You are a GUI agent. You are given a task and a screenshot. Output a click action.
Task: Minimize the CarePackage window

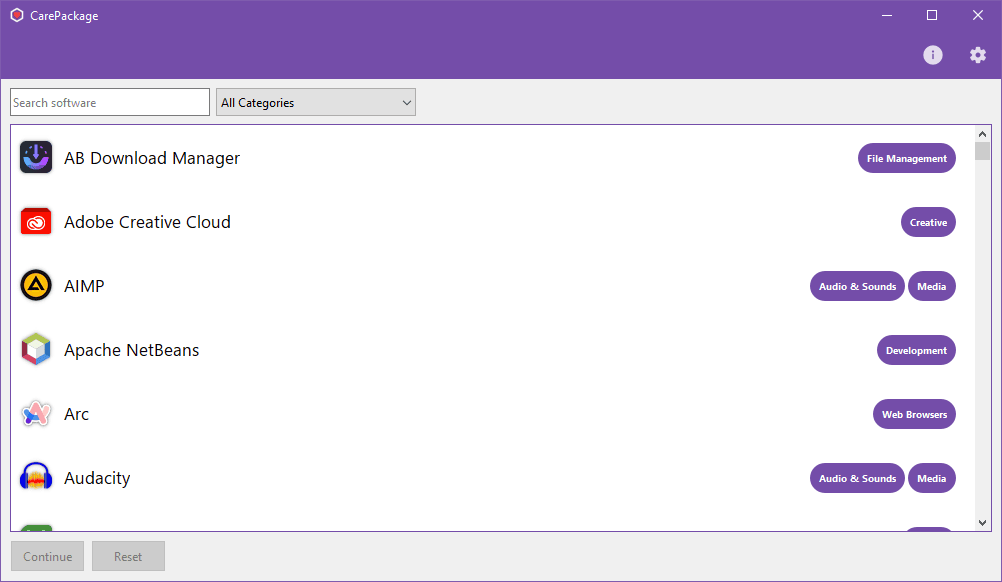click(887, 15)
